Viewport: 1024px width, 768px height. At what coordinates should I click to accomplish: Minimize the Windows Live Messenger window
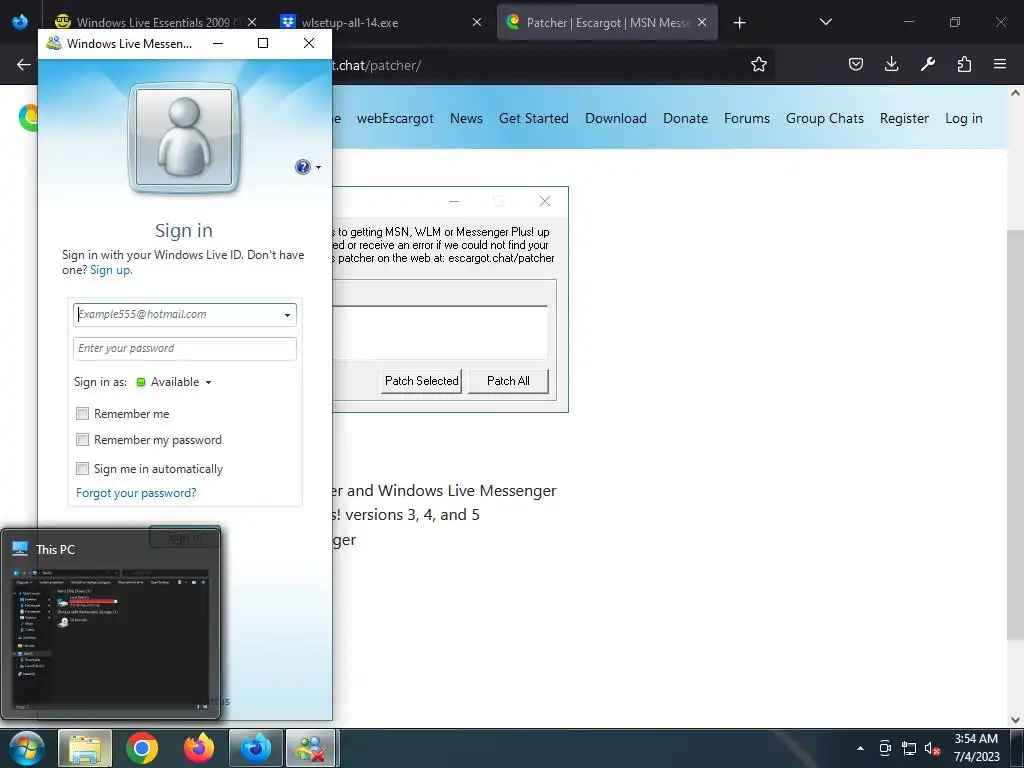[x=218, y=43]
